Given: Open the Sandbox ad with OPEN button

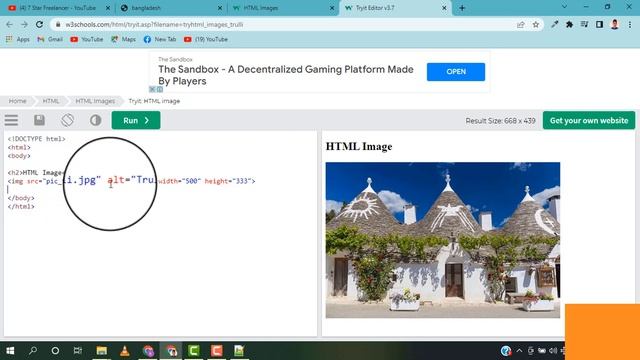Looking at the screenshot, I should point(456,71).
